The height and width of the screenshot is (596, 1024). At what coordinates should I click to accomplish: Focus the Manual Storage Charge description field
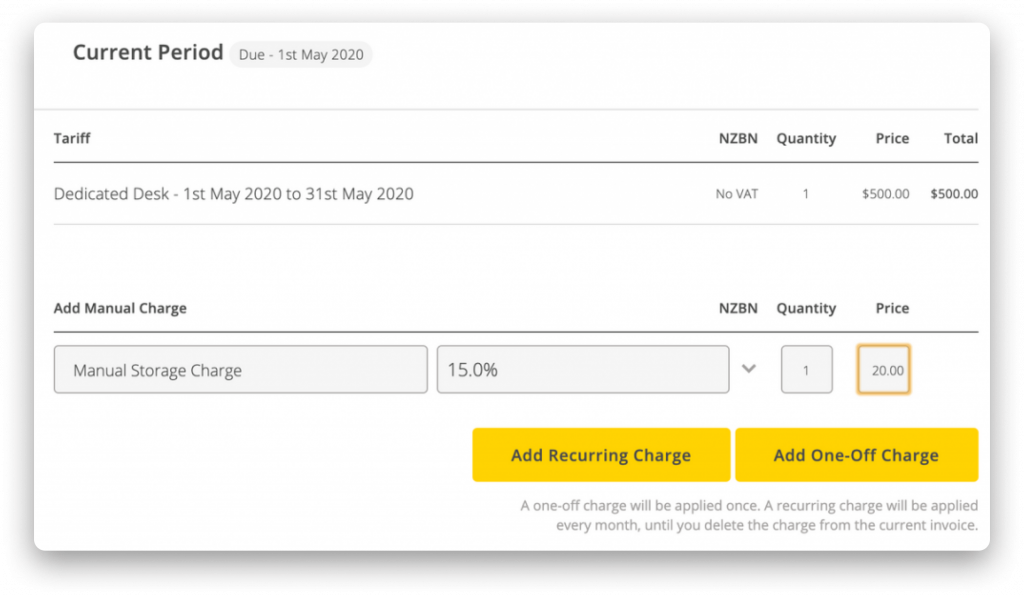coord(240,369)
